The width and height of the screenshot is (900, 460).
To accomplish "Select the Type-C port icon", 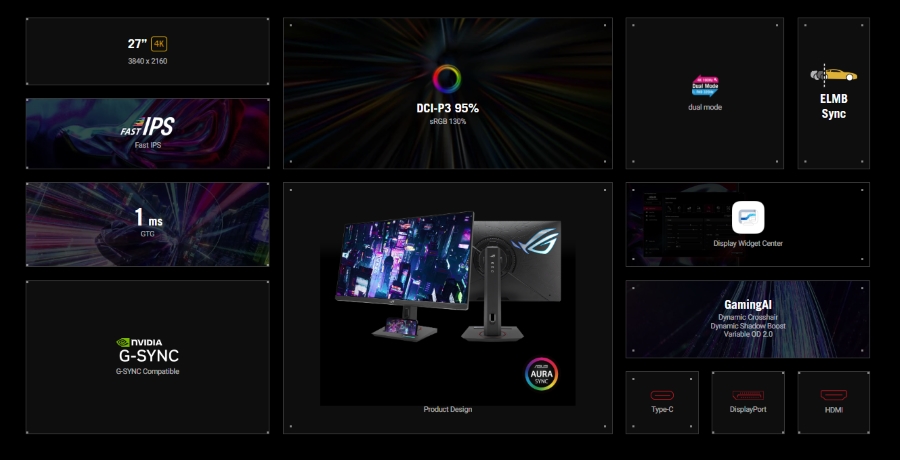I will [x=662, y=396].
